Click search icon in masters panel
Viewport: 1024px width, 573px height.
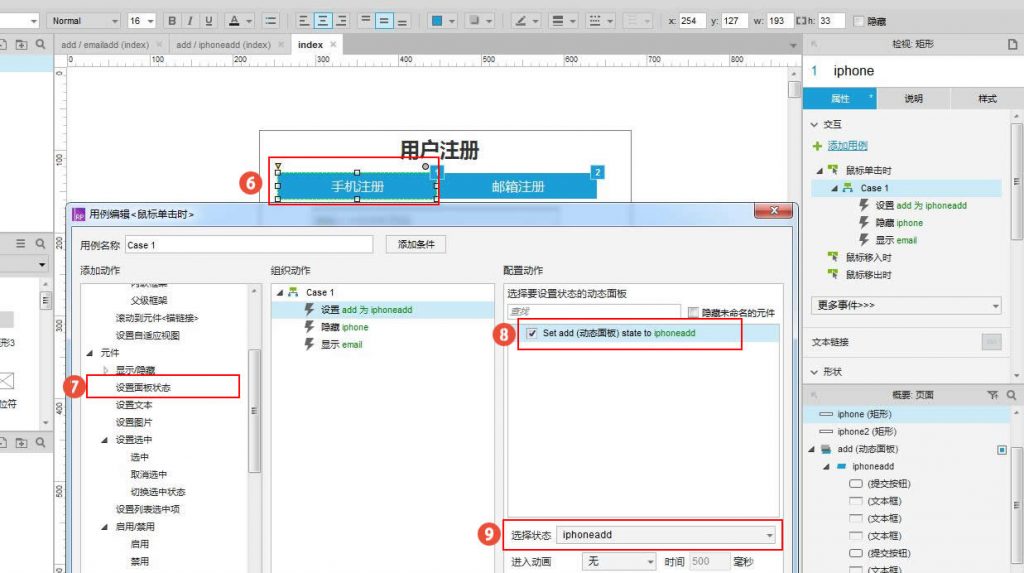tap(40, 442)
